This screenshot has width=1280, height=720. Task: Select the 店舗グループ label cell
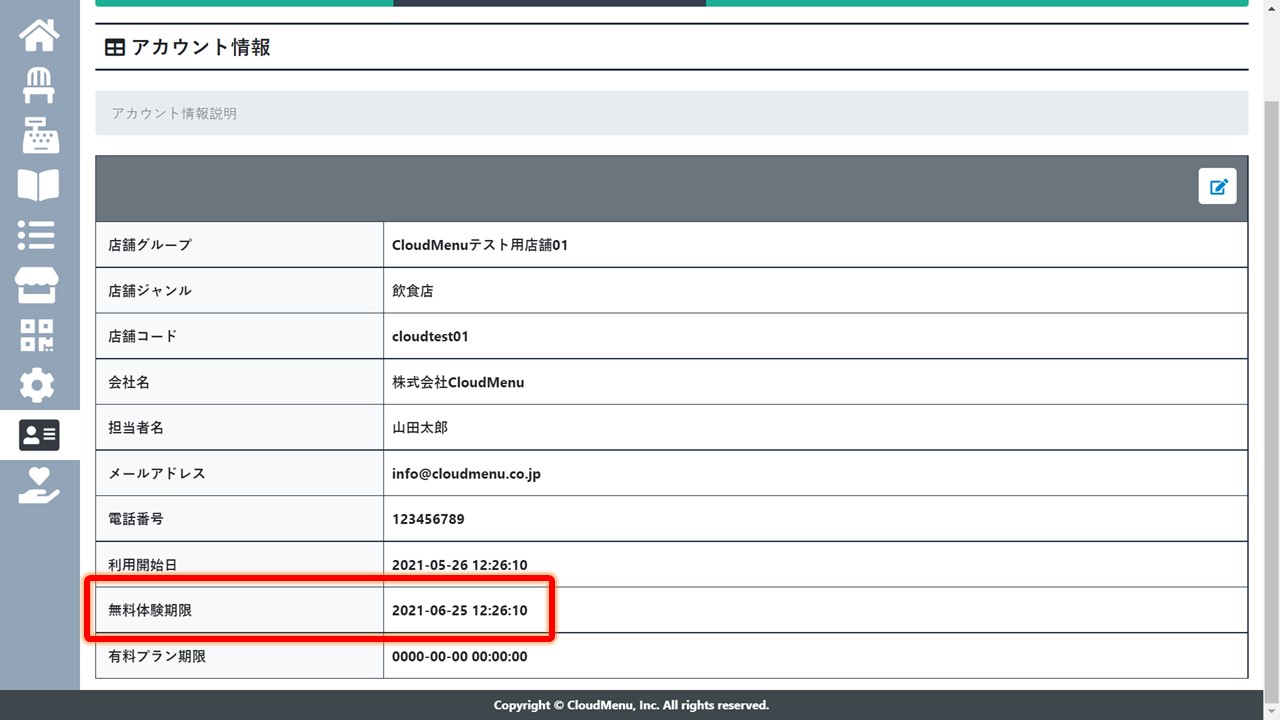click(240, 244)
